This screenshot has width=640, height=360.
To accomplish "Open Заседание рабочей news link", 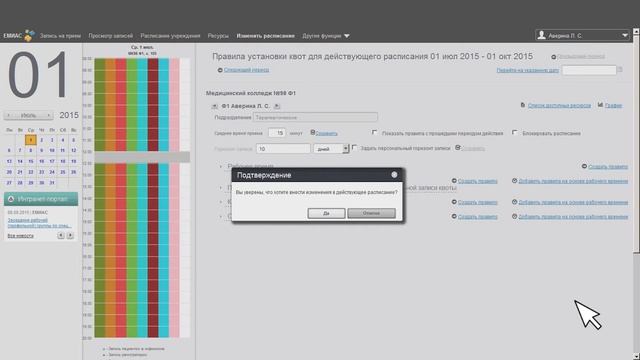I will coord(40,223).
